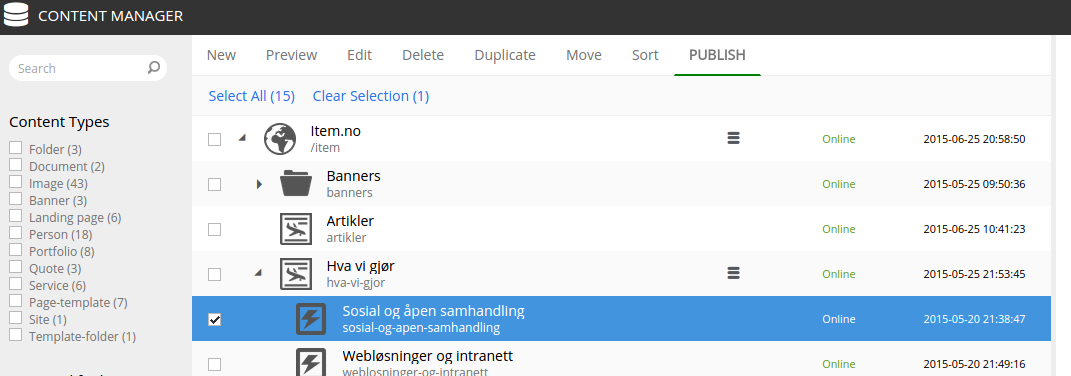Tick the Banner content type filter

click(16, 200)
